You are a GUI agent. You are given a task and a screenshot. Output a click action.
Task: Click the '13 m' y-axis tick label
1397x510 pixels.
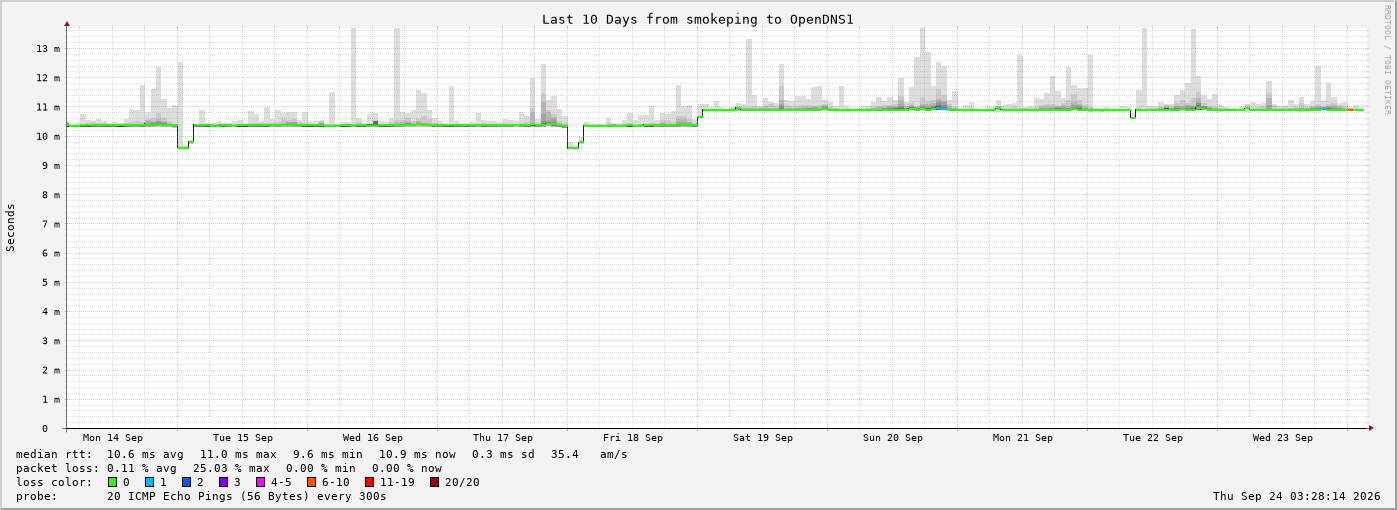pos(49,49)
